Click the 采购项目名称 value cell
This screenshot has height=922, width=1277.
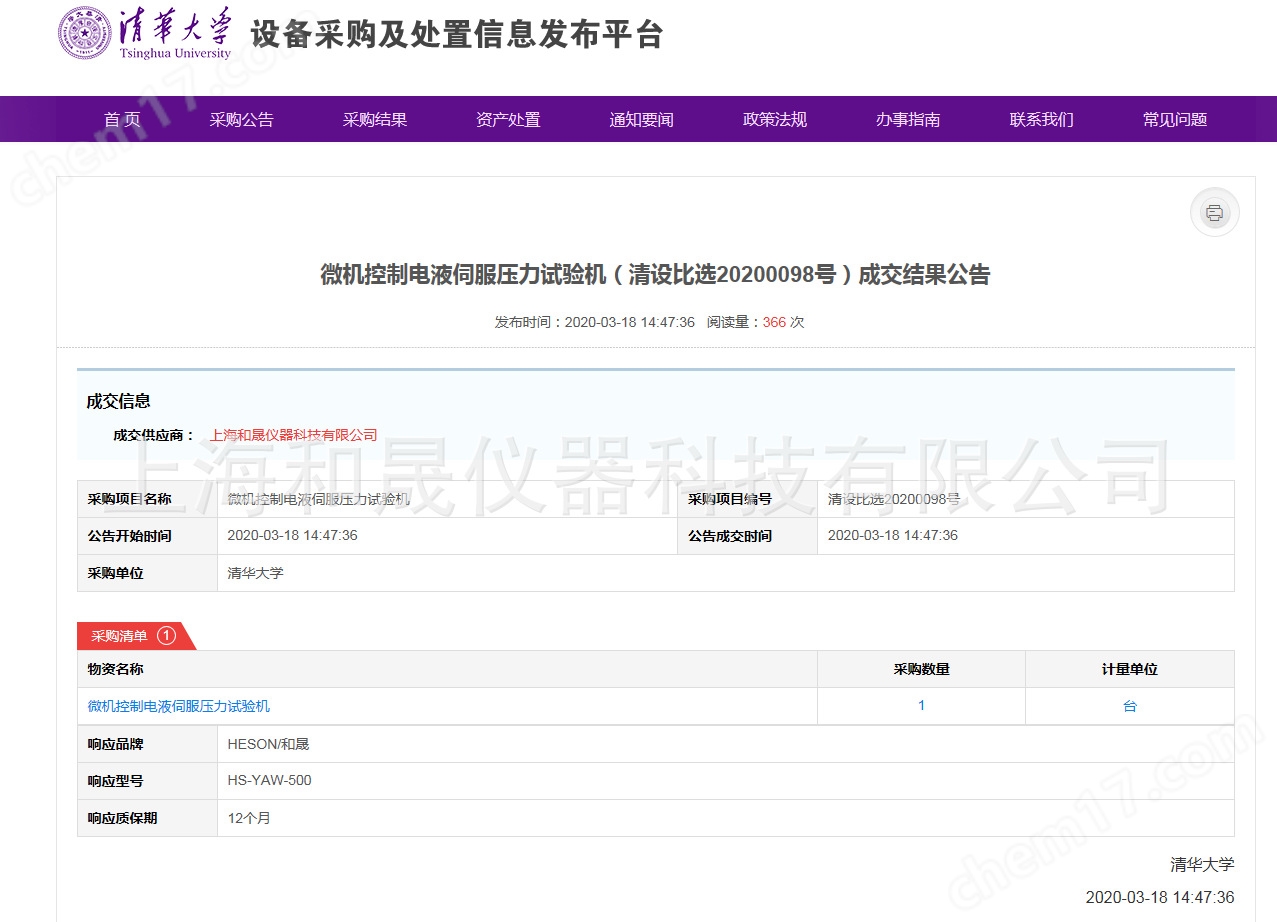tap(447, 499)
